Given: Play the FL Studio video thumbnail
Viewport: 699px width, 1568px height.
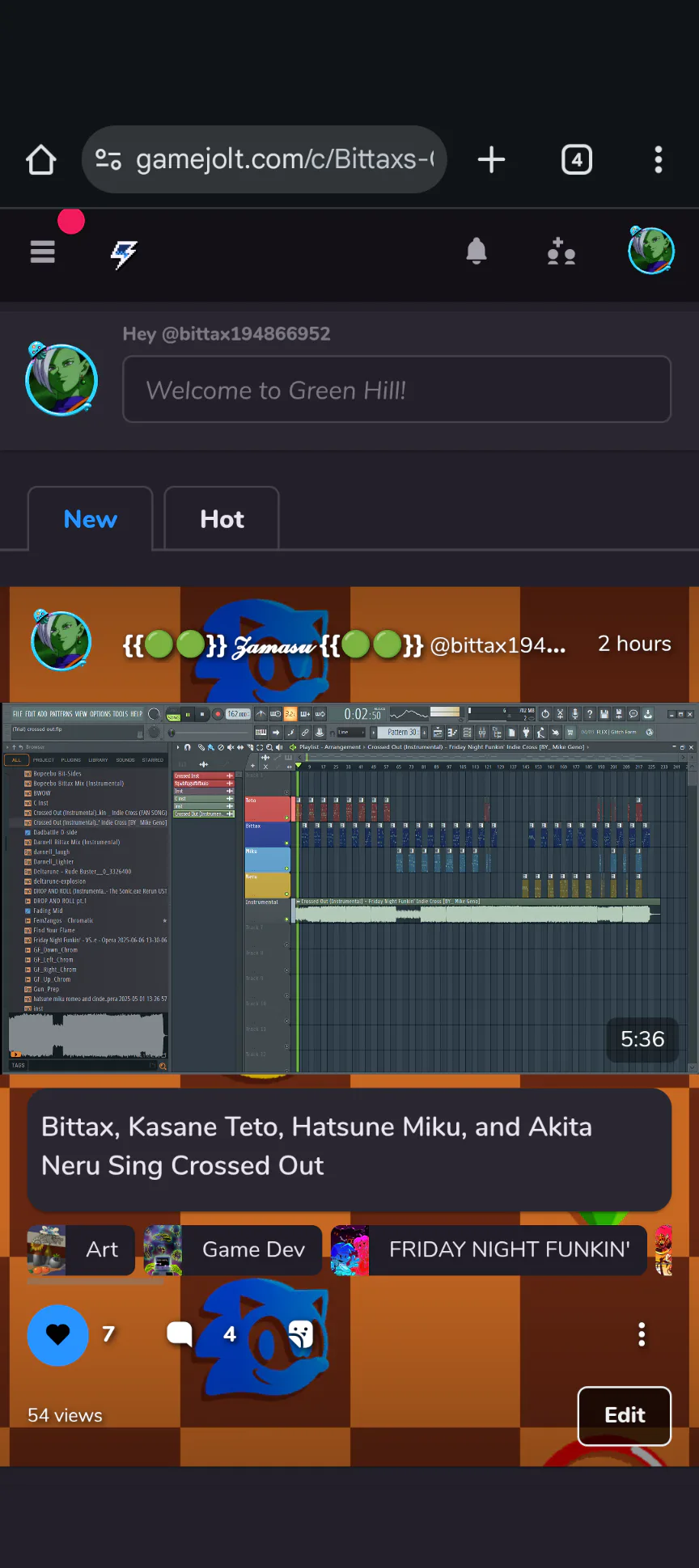Looking at the screenshot, I should pos(349,889).
